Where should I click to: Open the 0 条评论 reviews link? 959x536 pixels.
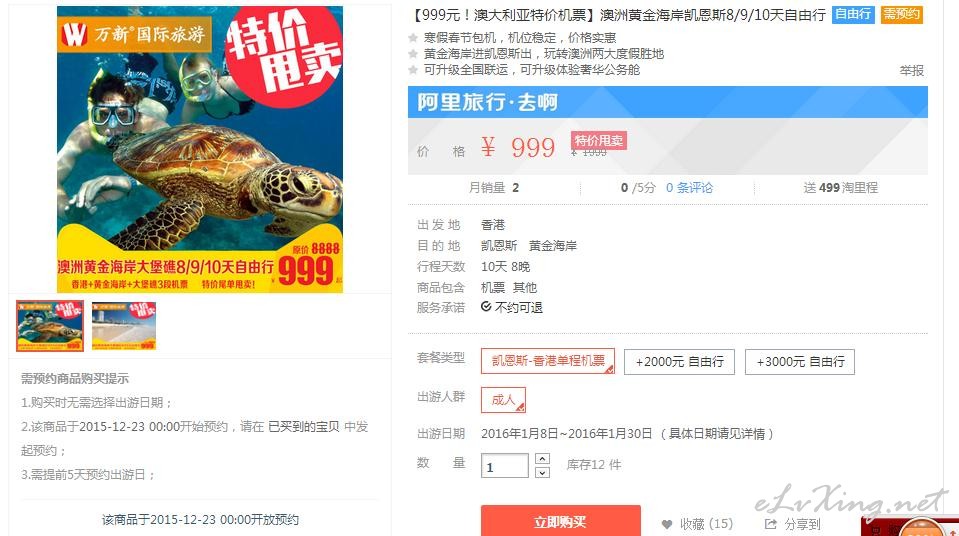[x=689, y=188]
